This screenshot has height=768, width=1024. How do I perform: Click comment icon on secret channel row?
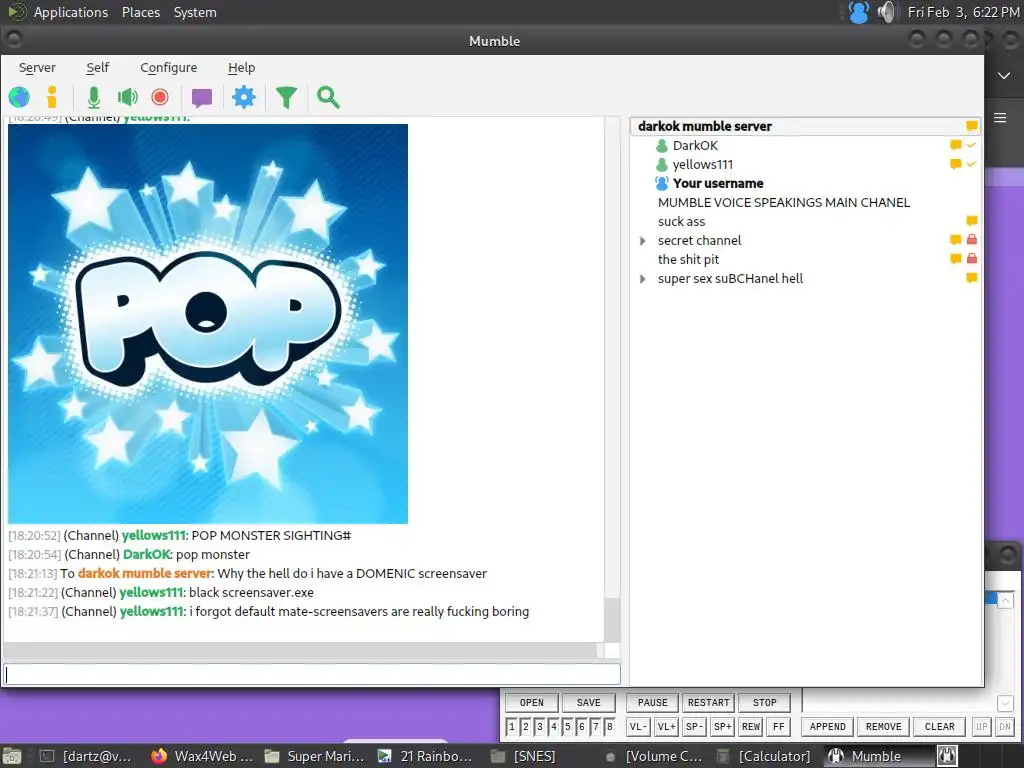(x=955, y=240)
